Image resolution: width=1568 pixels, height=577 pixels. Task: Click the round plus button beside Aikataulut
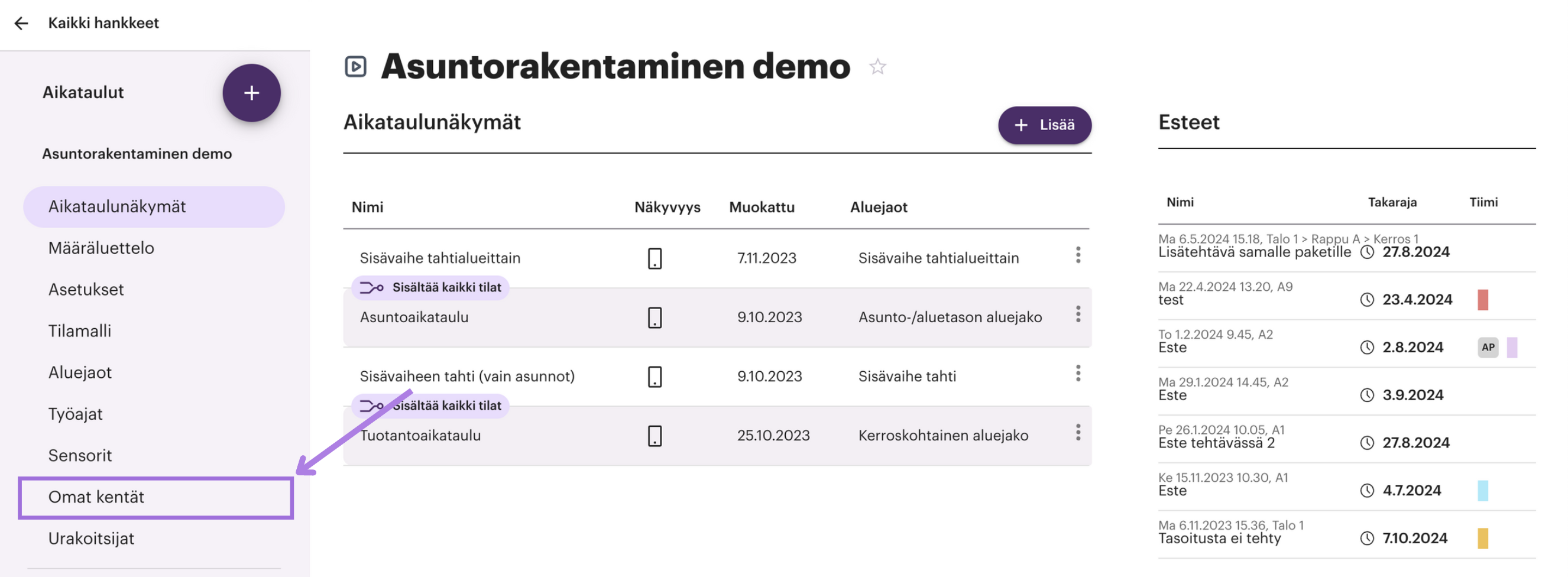[x=251, y=93]
